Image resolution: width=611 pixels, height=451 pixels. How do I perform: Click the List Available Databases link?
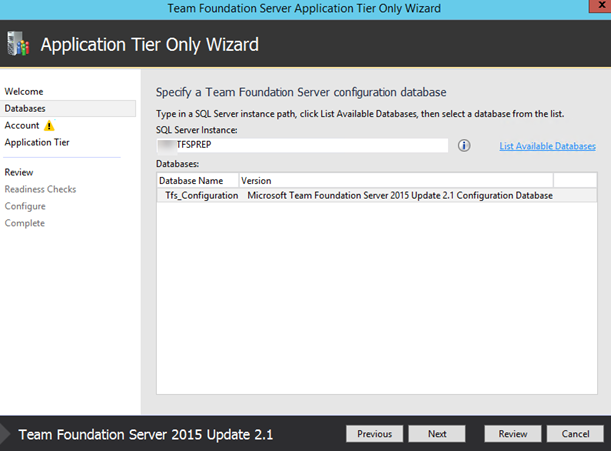[547, 146]
